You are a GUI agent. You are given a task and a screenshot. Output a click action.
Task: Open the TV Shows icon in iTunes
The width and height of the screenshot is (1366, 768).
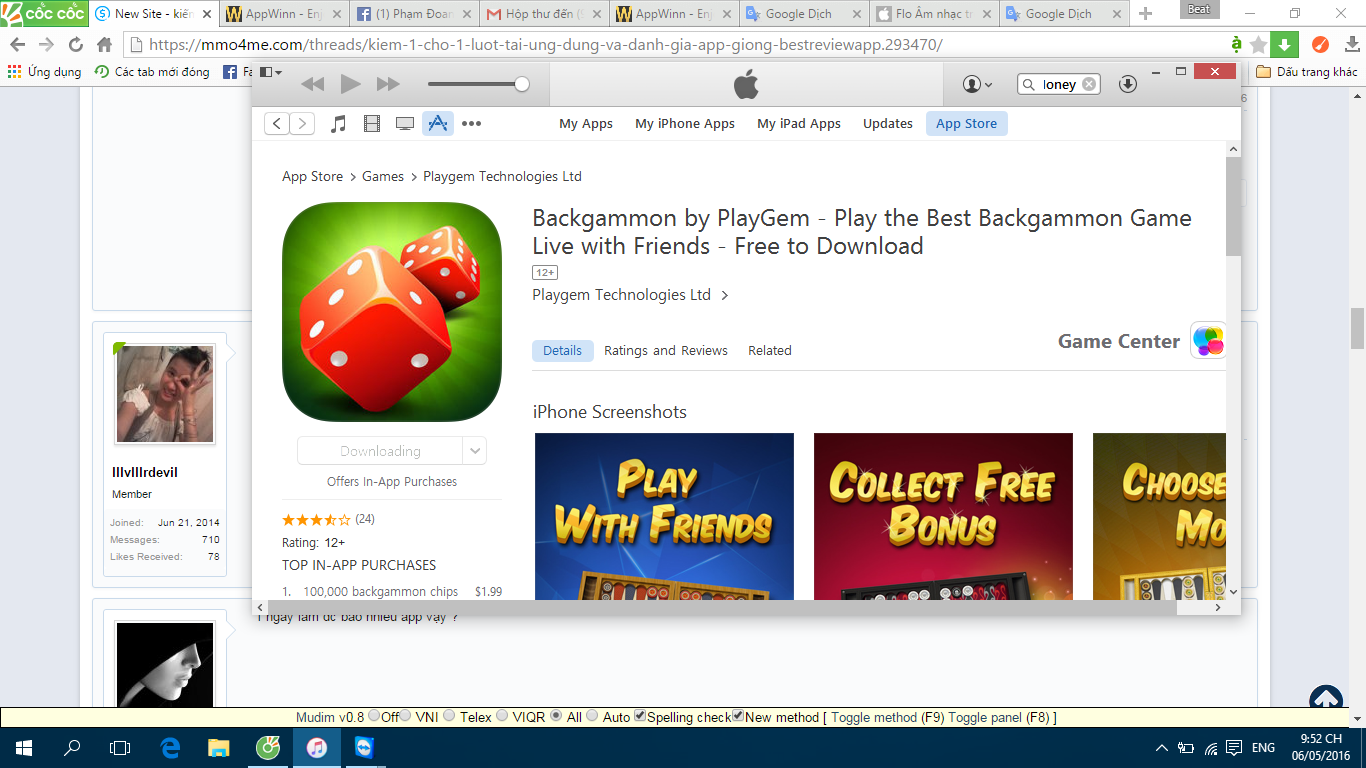[x=405, y=124]
